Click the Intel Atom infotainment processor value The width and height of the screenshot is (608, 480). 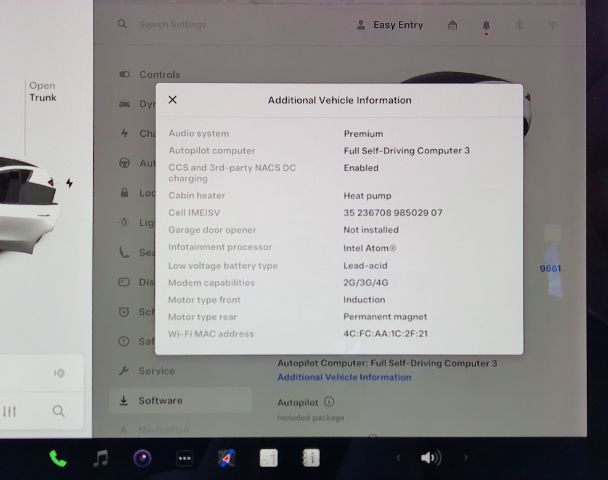tap(370, 248)
